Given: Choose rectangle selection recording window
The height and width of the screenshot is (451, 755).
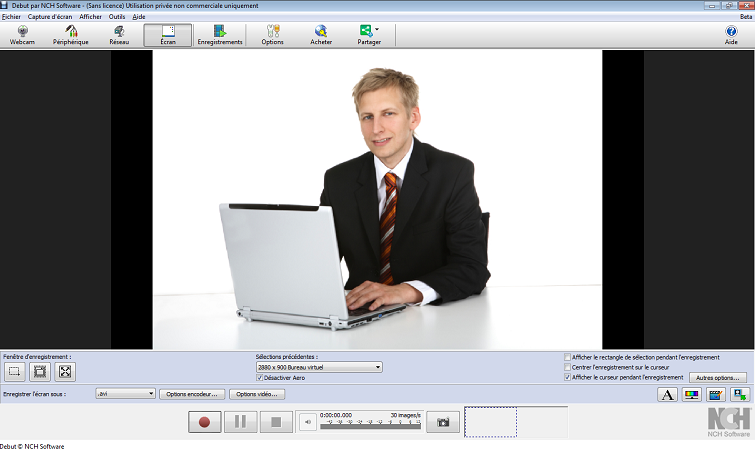Looking at the screenshot, I should pyautogui.click(x=14, y=372).
